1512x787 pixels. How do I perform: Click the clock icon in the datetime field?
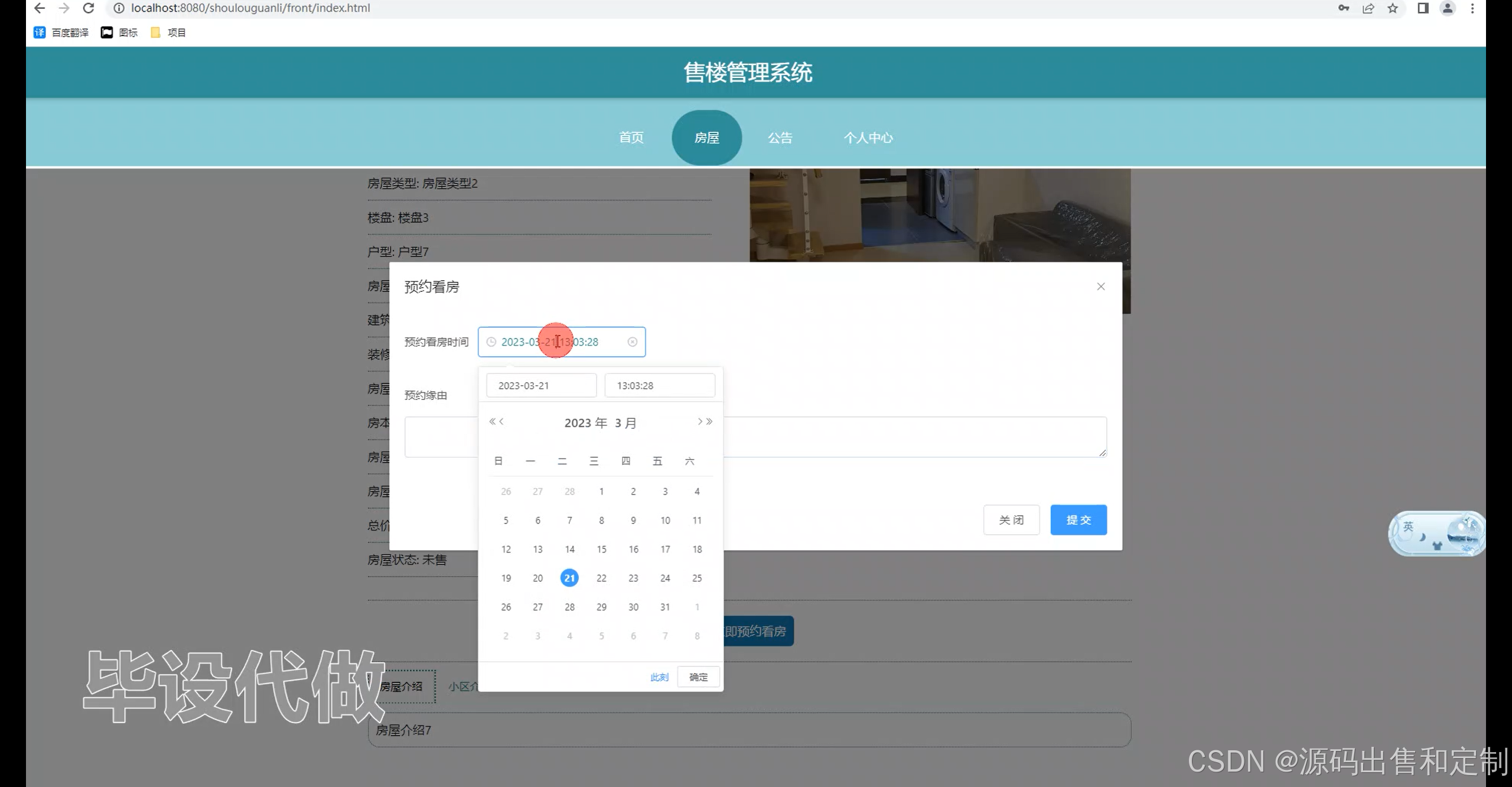tap(491, 342)
